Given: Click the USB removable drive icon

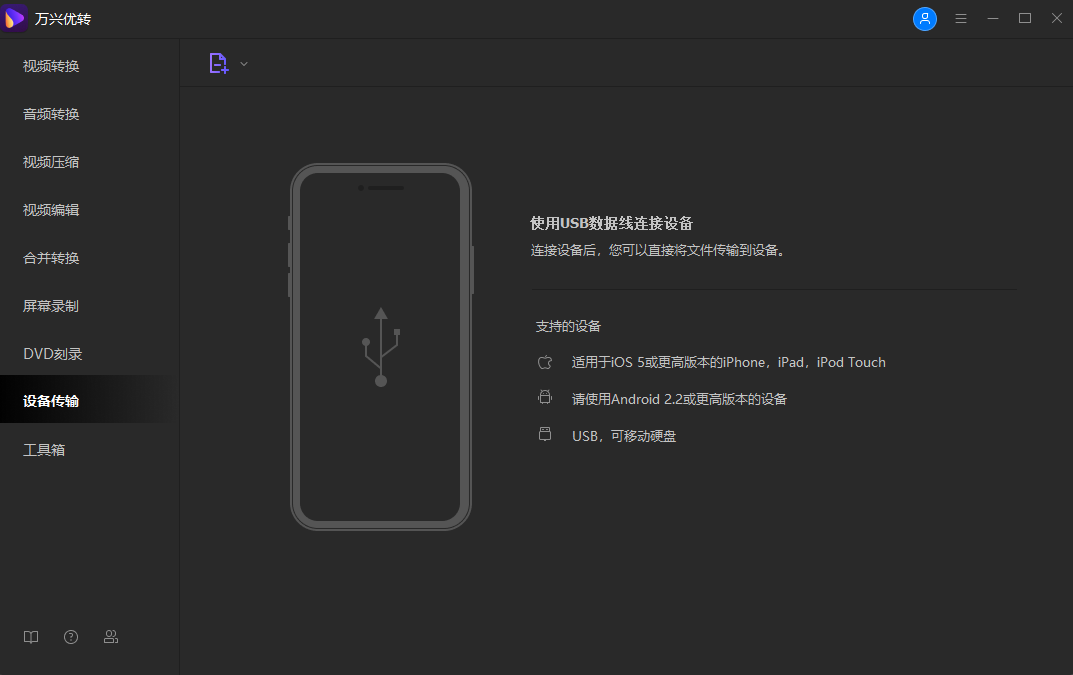Looking at the screenshot, I should point(545,434).
